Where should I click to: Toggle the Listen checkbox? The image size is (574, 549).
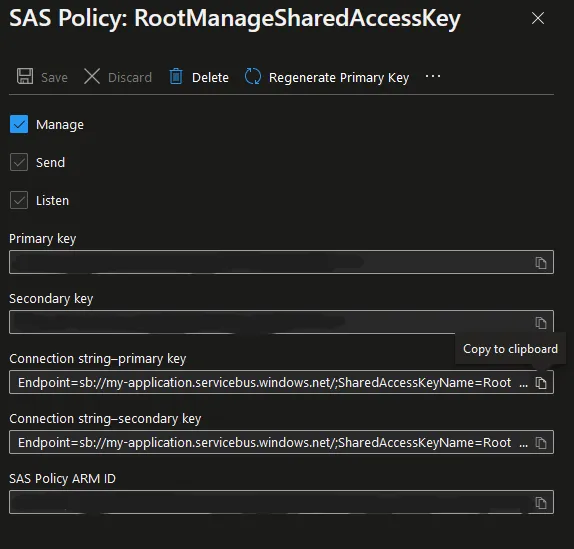[x=19, y=200]
